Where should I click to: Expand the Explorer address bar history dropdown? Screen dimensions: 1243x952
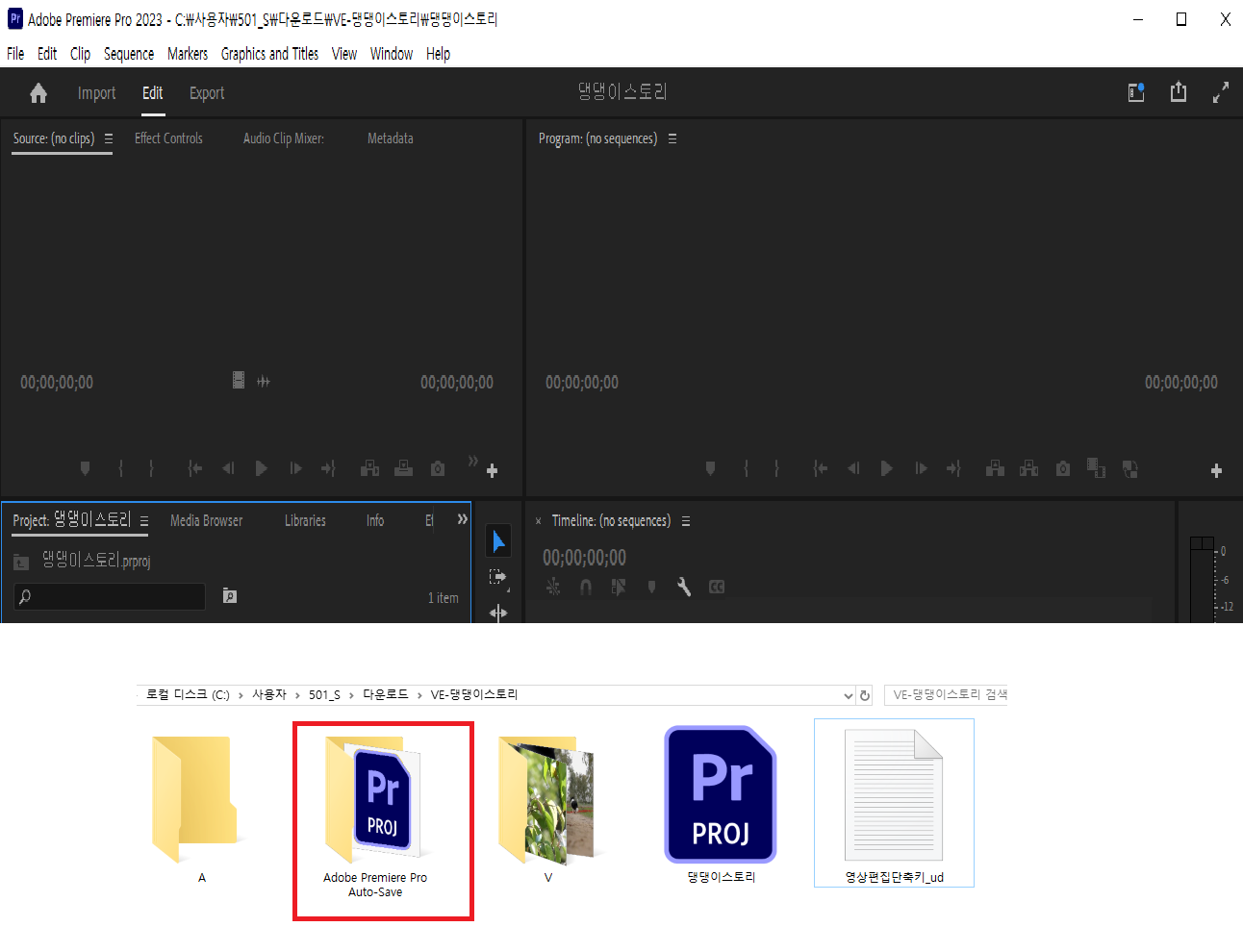point(848,695)
